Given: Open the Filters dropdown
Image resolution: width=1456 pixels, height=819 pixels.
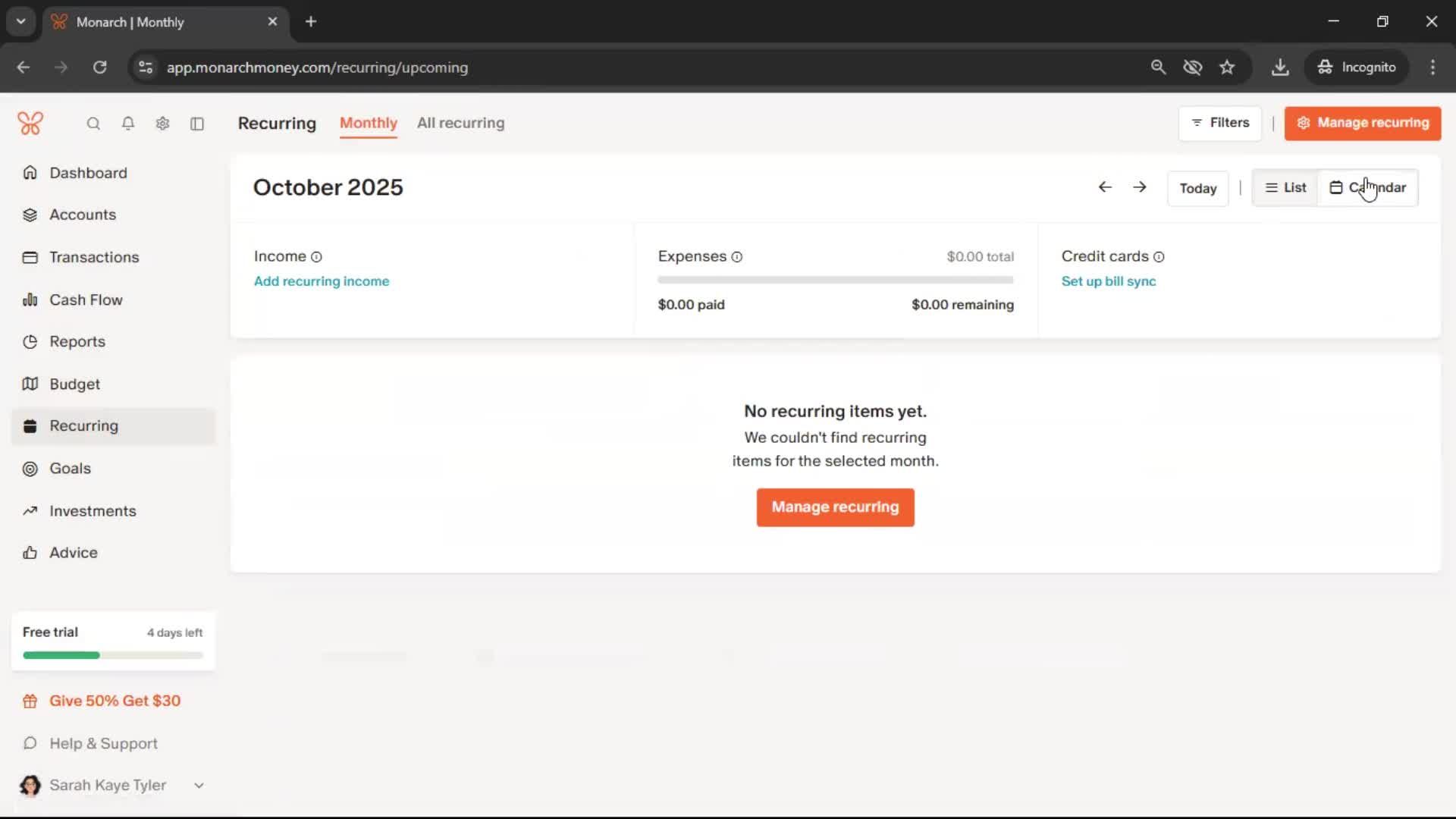Looking at the screenshot, I should [x=1220, y=123].
